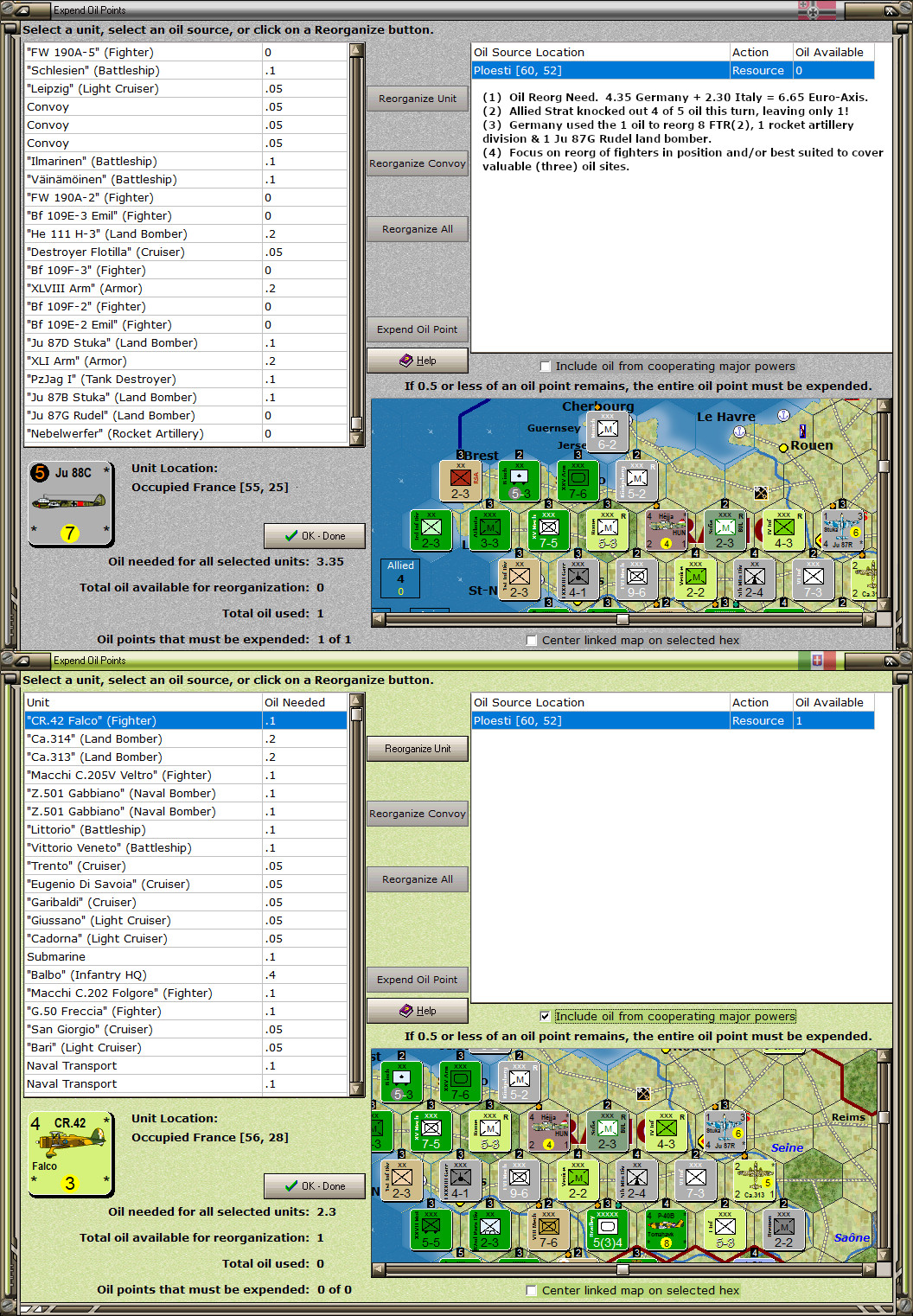Click the 5-5 XXVII Mot counter in bottom map
913x1316 pixels.
[x=431, y=1230]
